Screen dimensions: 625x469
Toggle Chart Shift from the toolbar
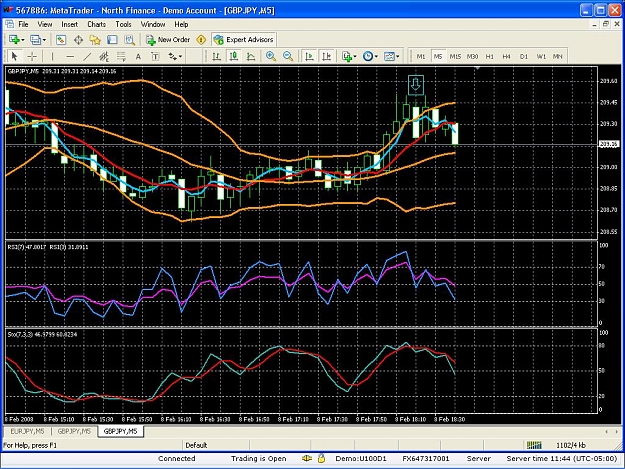[x=326, y=56]
